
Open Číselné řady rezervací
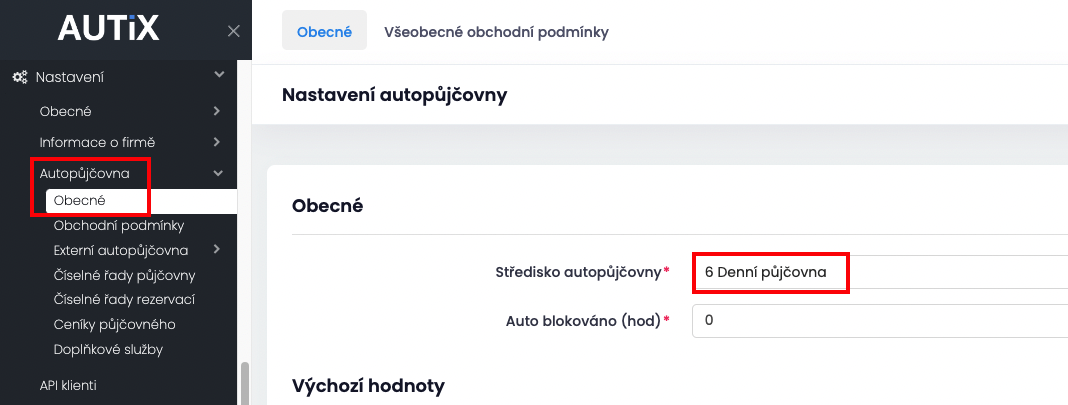(x=124, y=300)
